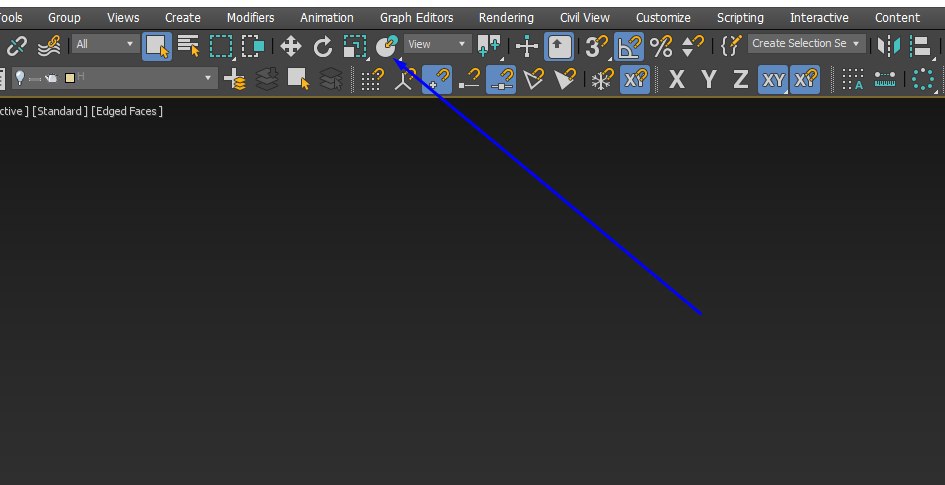Click the Unlink Selection icon
This screenshot has height=485, width=945.
[16, 45]
